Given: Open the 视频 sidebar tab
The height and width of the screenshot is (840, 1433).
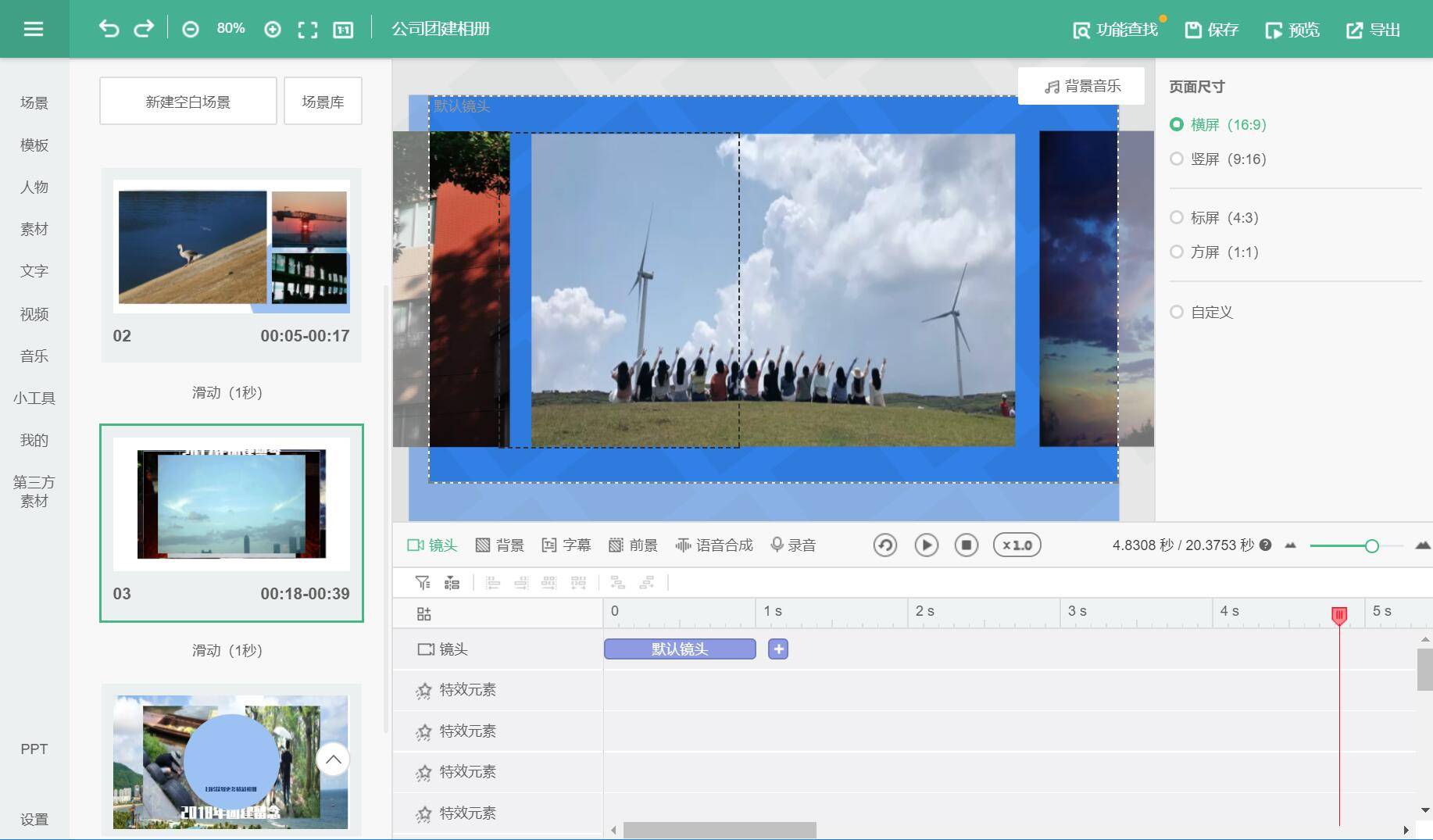Looking at the screenshot, I should [x=34, y=314].
